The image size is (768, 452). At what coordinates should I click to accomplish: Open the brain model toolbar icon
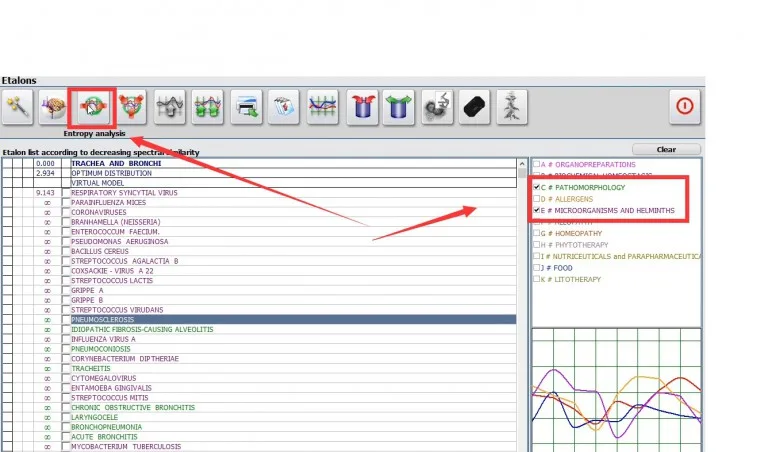coord(53,106)
